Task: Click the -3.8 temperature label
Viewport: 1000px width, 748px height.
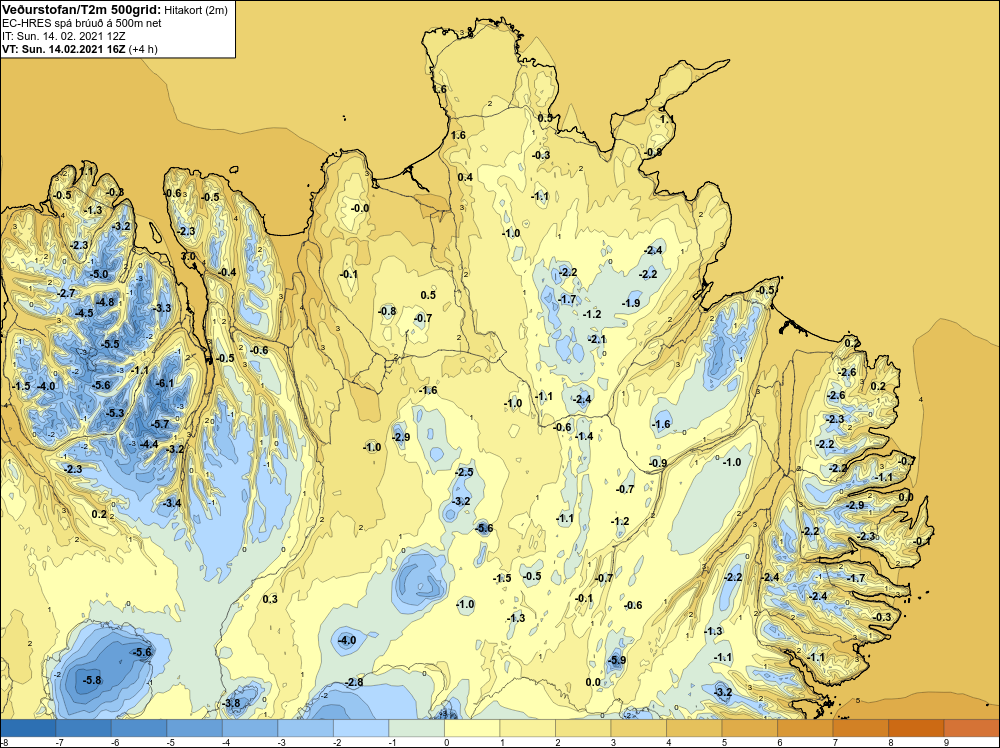Action: (232, 703)
